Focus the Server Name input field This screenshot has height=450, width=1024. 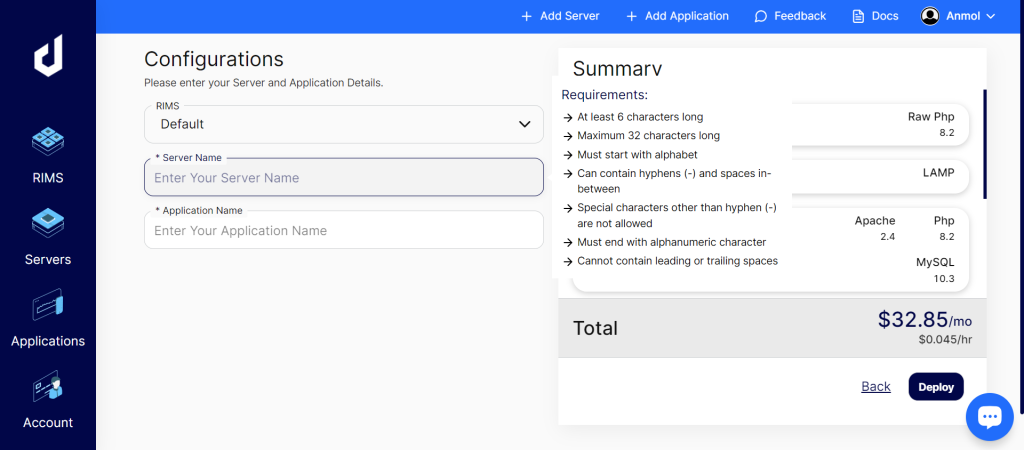point(343,178)
